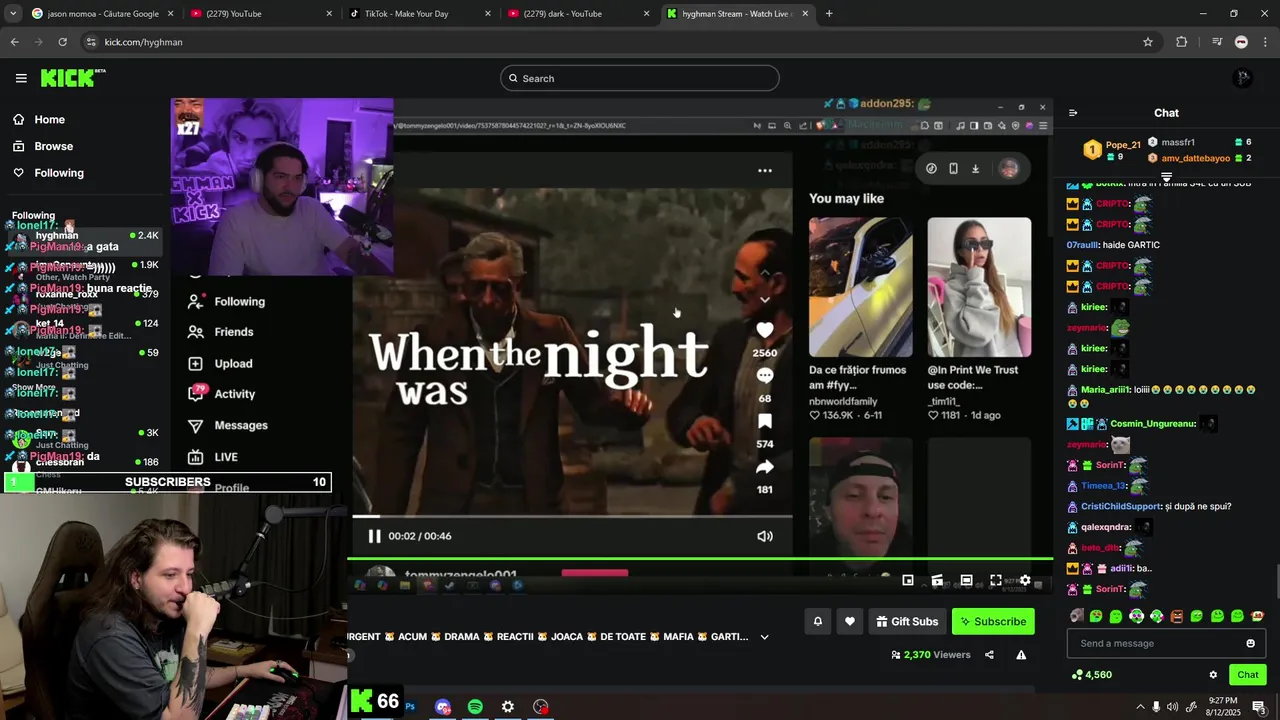Send message with Chat button

[1248, 675]
